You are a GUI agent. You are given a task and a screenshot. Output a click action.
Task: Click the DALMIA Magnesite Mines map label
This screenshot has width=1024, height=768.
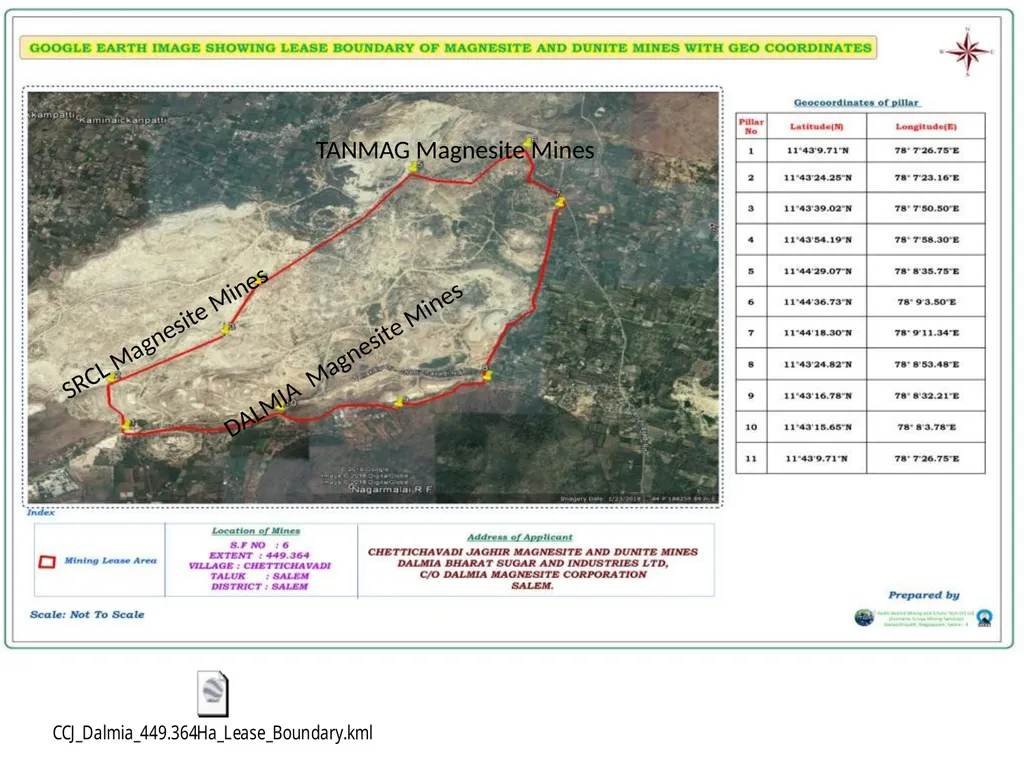pyautogui.click(x=344, y=359)
